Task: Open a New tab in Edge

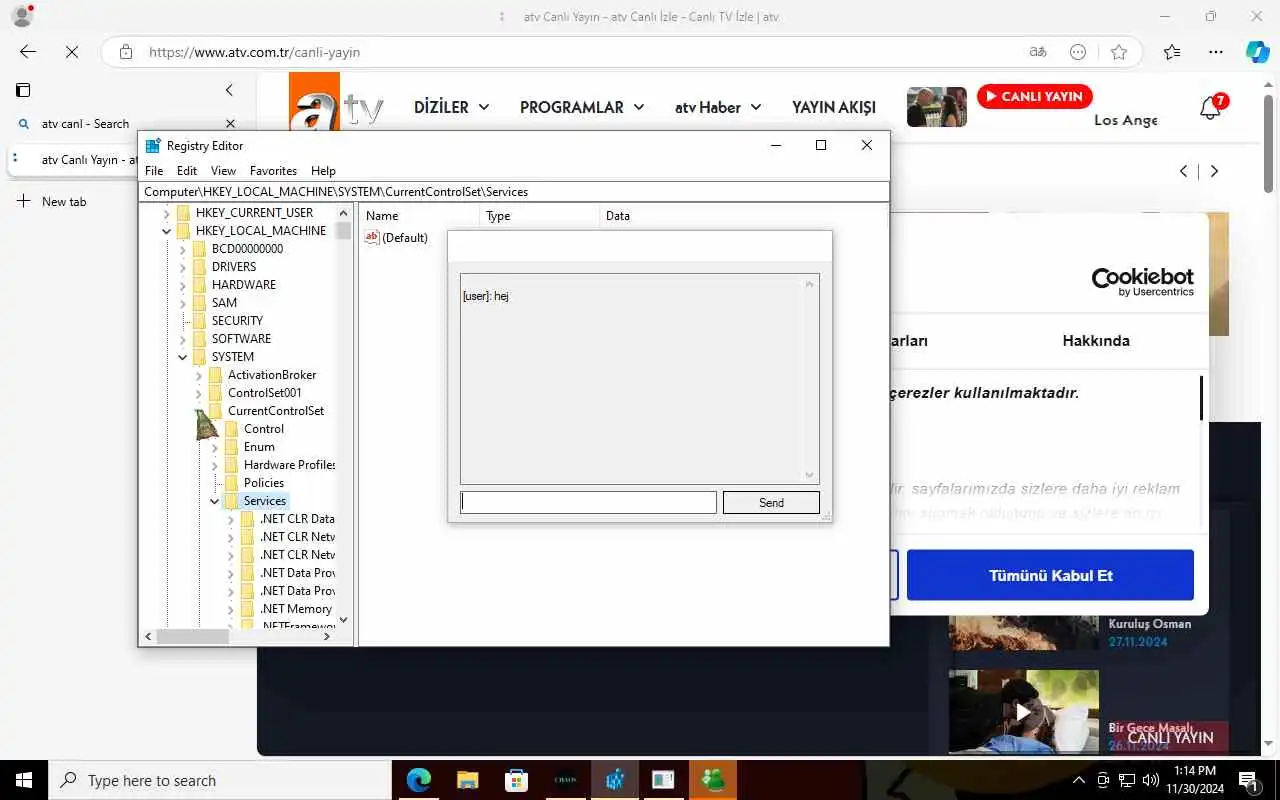Action: 52,201
